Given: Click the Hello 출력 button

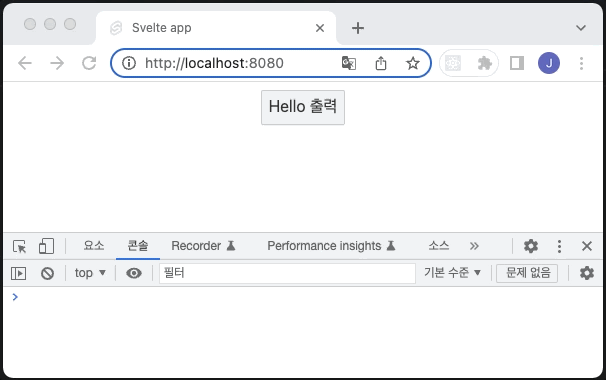Looking at the screenshot, I should [303, 107].
